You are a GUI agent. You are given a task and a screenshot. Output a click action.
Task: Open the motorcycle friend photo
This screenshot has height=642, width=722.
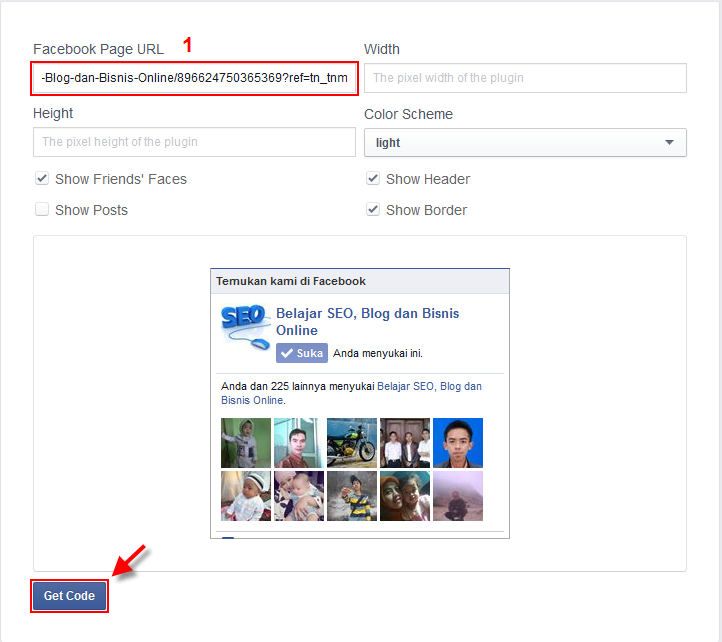point(352,443)
